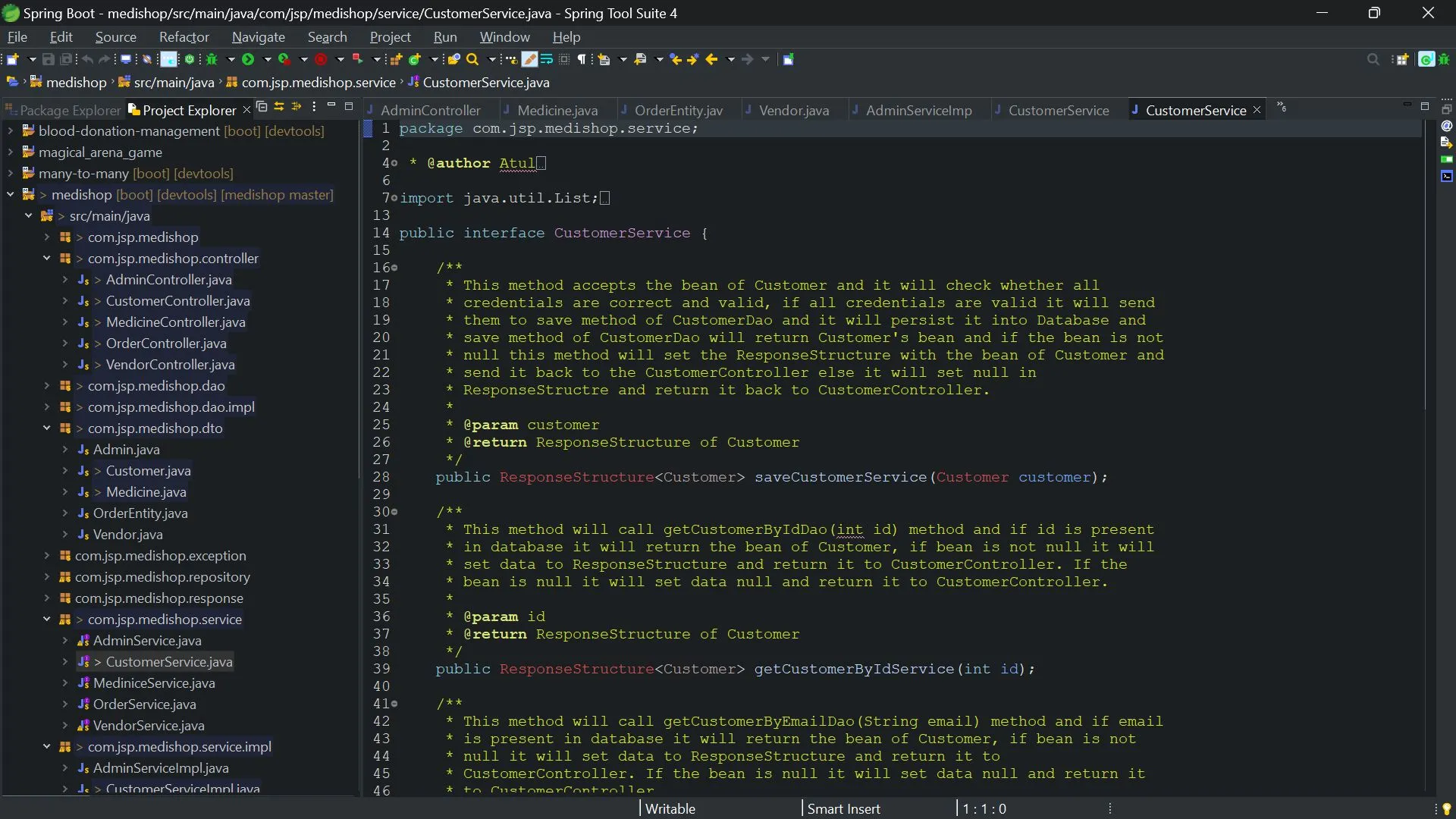The image size is (1456, 819).
Task: Click the New Java Class icon
Action: coord(414,59)
